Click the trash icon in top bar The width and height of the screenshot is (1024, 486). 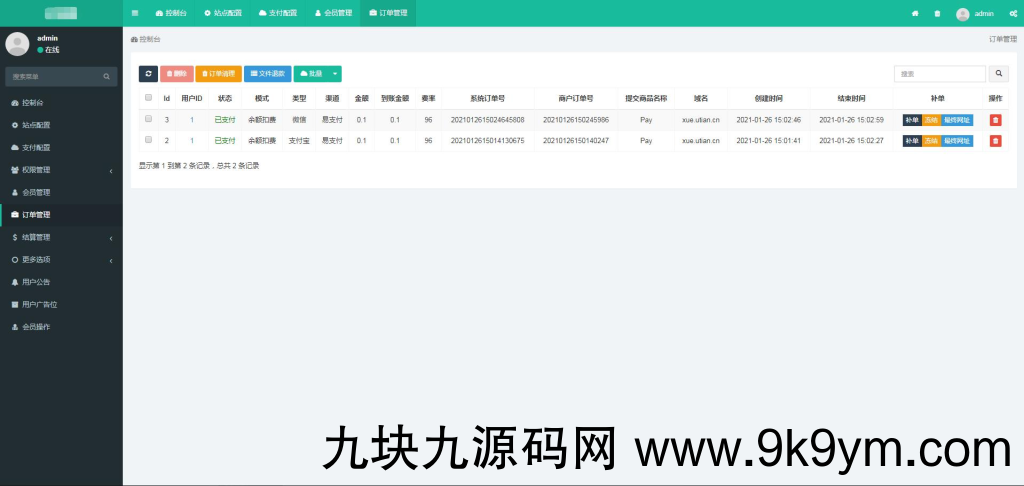click(x=937, y=13)
